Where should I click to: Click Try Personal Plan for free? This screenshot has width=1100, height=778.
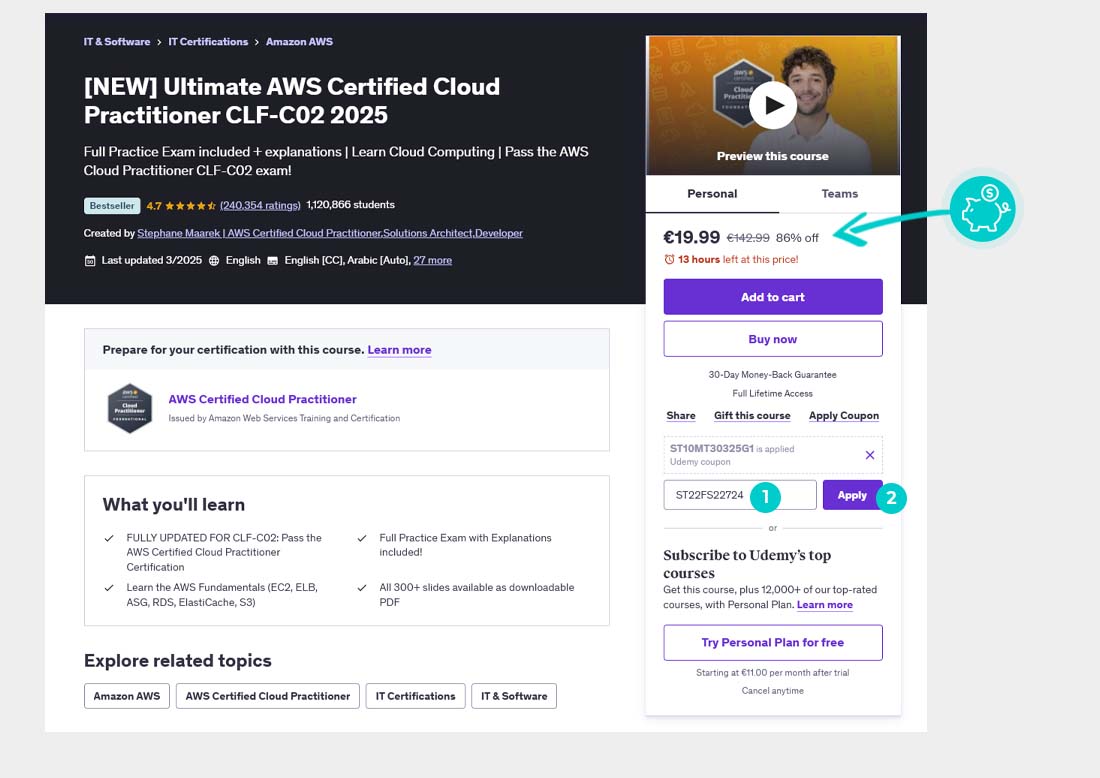[772, 643]
